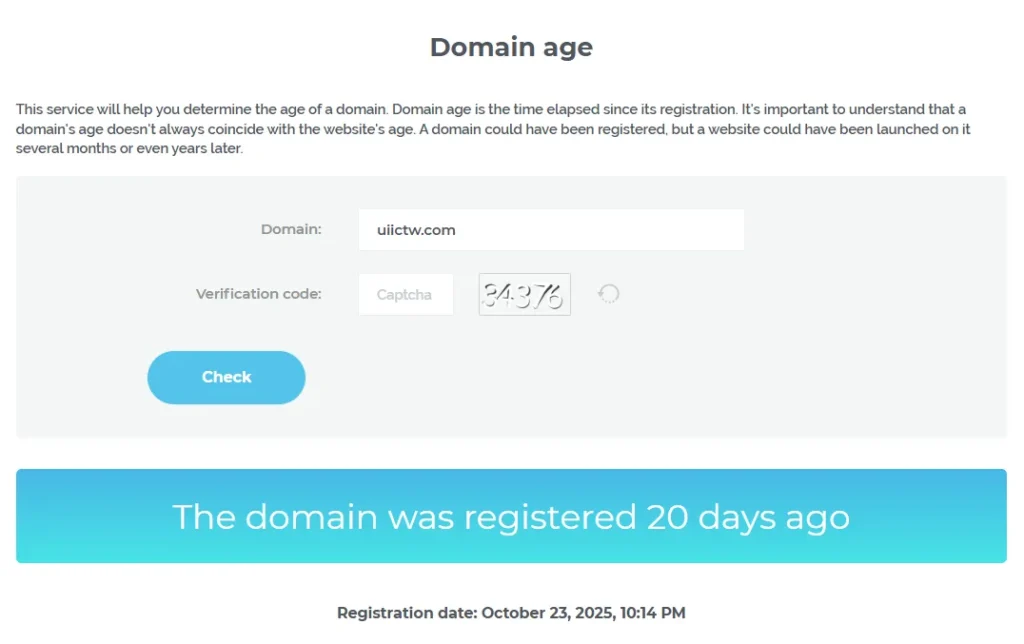Click "several months or even years later" text
The width and height of the screenshot is (1024, 644).
click(x=128, y=149)
